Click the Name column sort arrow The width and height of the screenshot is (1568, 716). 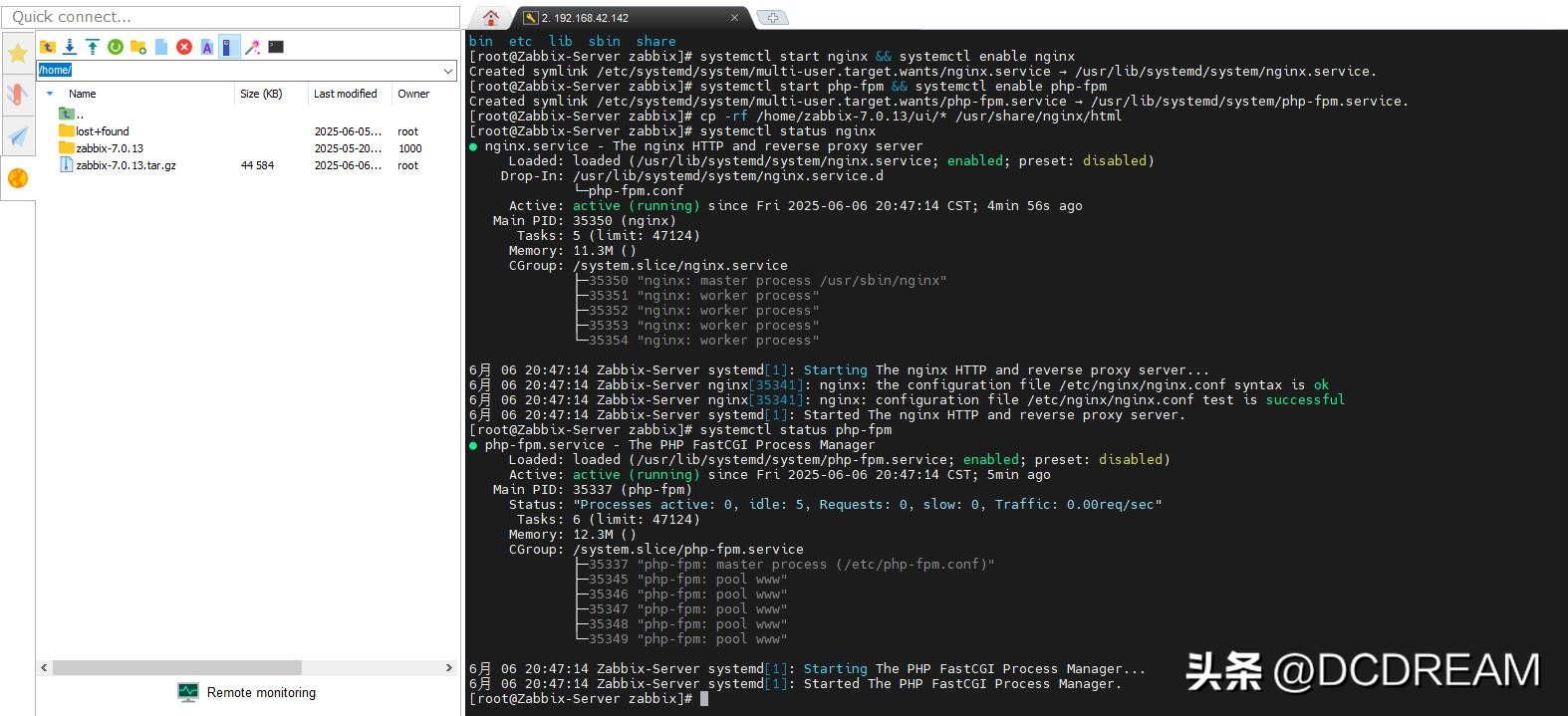pos(50,94)
